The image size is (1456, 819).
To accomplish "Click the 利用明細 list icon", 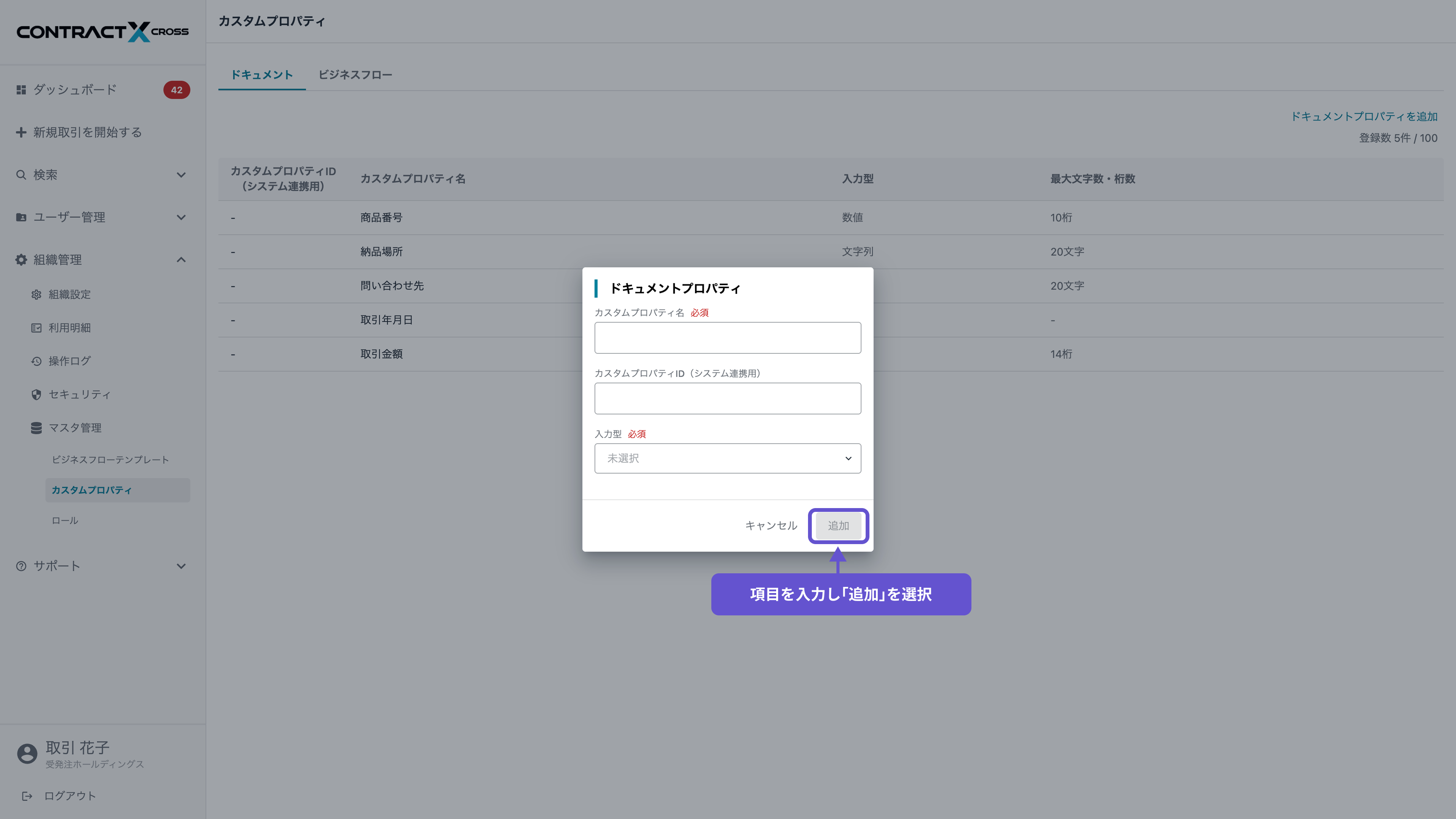I will [36, 328].
